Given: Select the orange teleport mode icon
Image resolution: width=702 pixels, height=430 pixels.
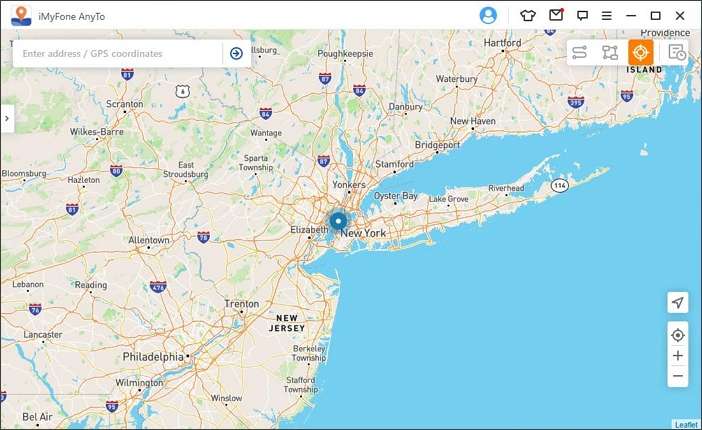Looking at the screenshot, I should (641, 52).
